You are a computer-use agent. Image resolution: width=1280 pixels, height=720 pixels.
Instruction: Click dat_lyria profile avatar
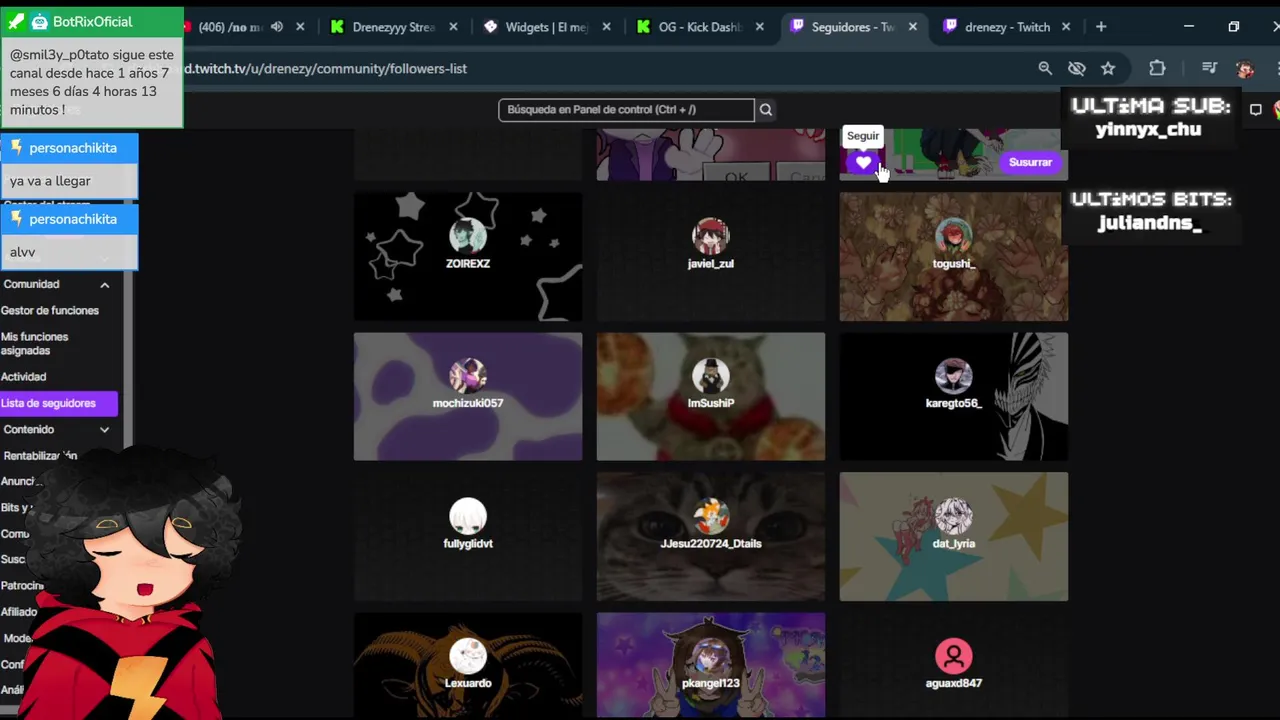pyautogui.click(x=954, y=516)
